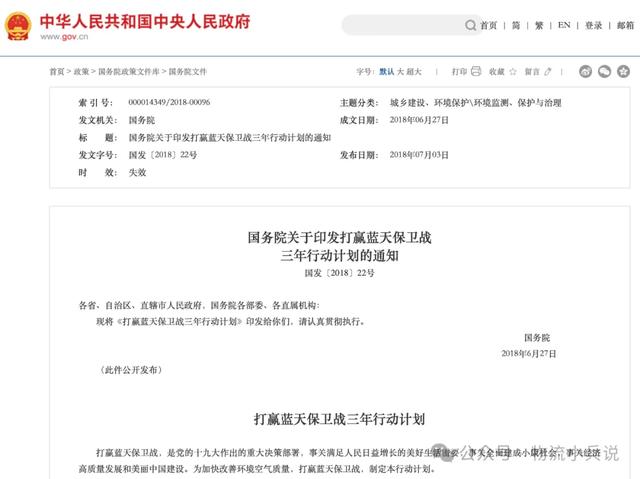Click the main heading 国务院关于印发打赢蓝天保卫战
The height and width of the screenshot is (479, 640).
[340, 237]
